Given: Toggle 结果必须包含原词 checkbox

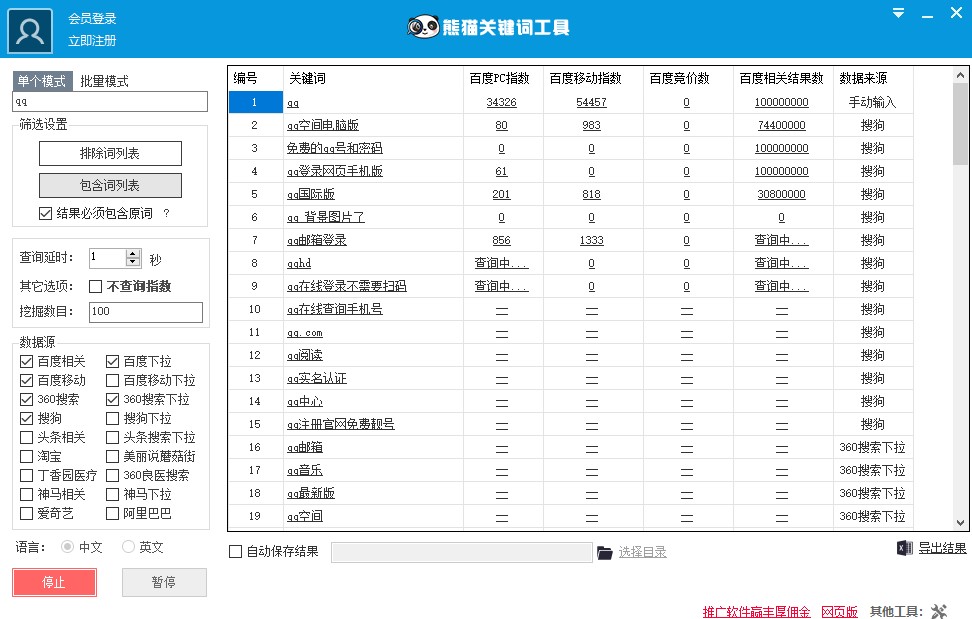Looking at the screenshot, I should pos(45,213).
